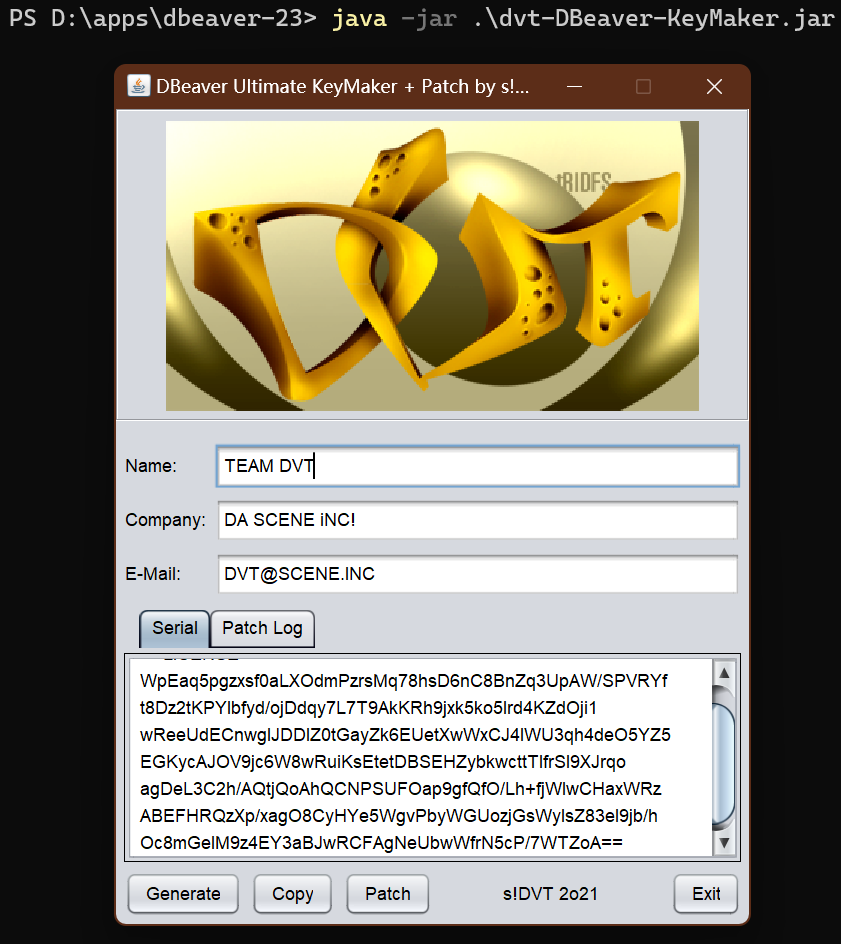Click the Generate button

[x=183, y=894]
